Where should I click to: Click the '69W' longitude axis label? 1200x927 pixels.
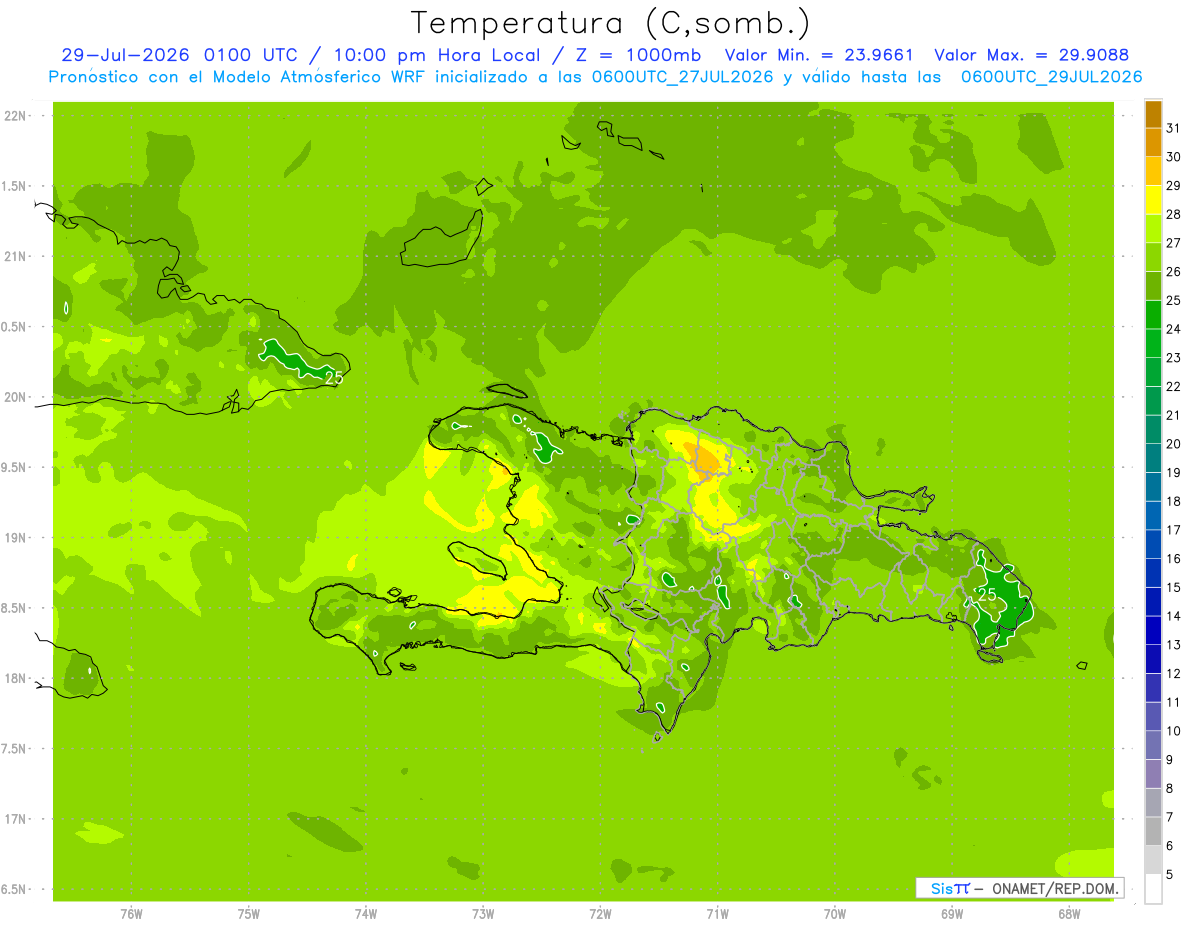(x=951, y=914)
